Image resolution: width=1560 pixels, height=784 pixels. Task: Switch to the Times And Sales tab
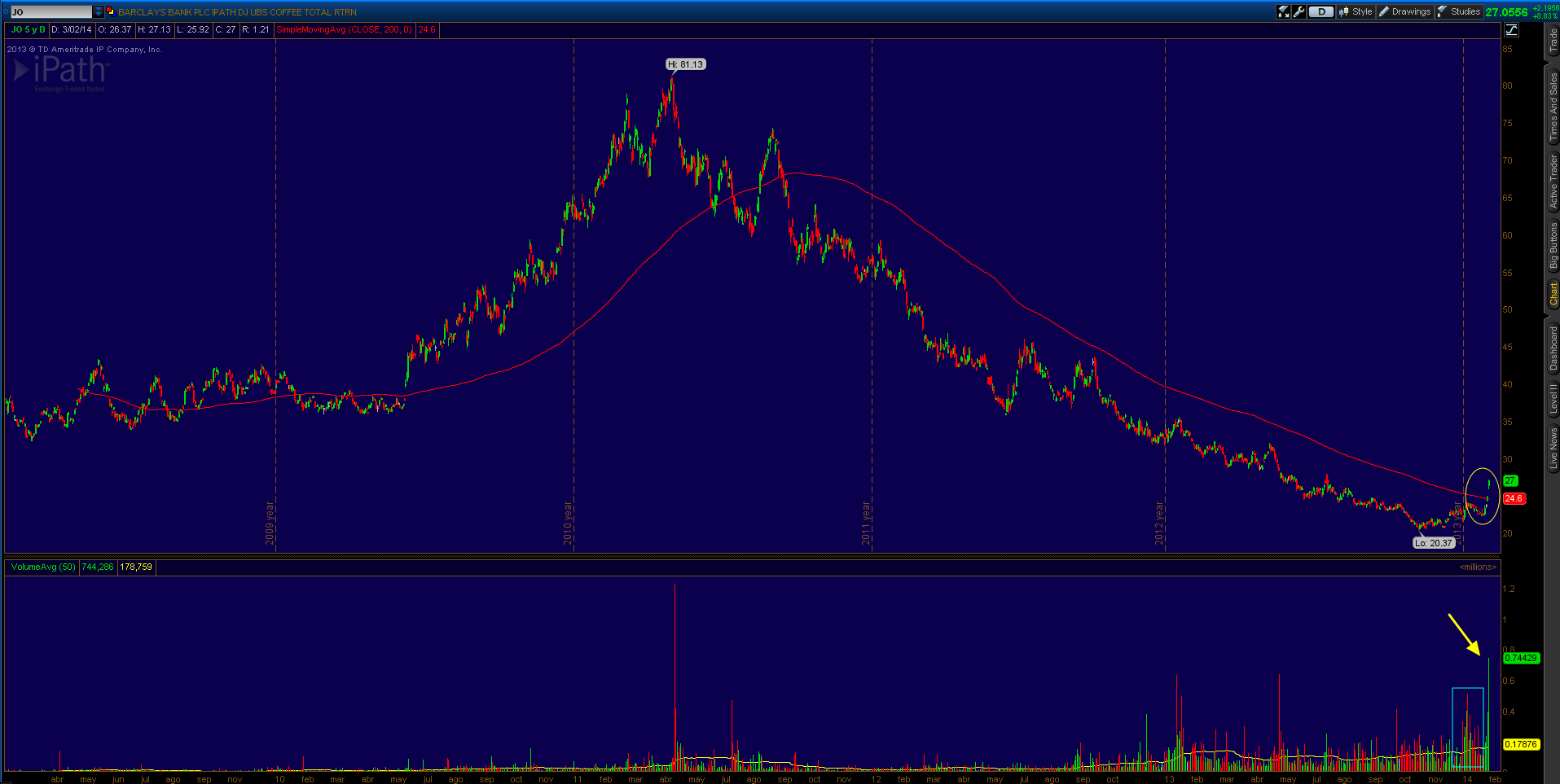(1553, 106)
